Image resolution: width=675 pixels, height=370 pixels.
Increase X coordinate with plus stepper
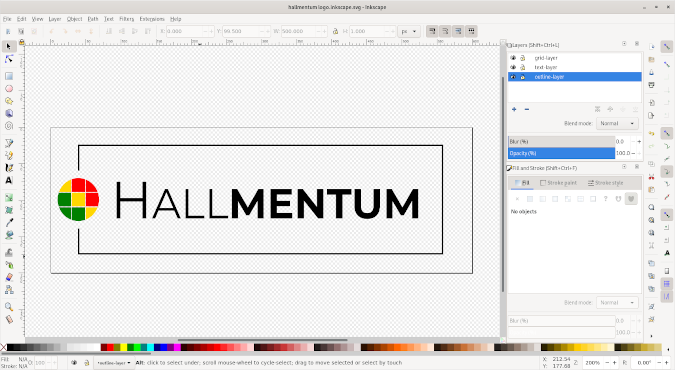211,31
